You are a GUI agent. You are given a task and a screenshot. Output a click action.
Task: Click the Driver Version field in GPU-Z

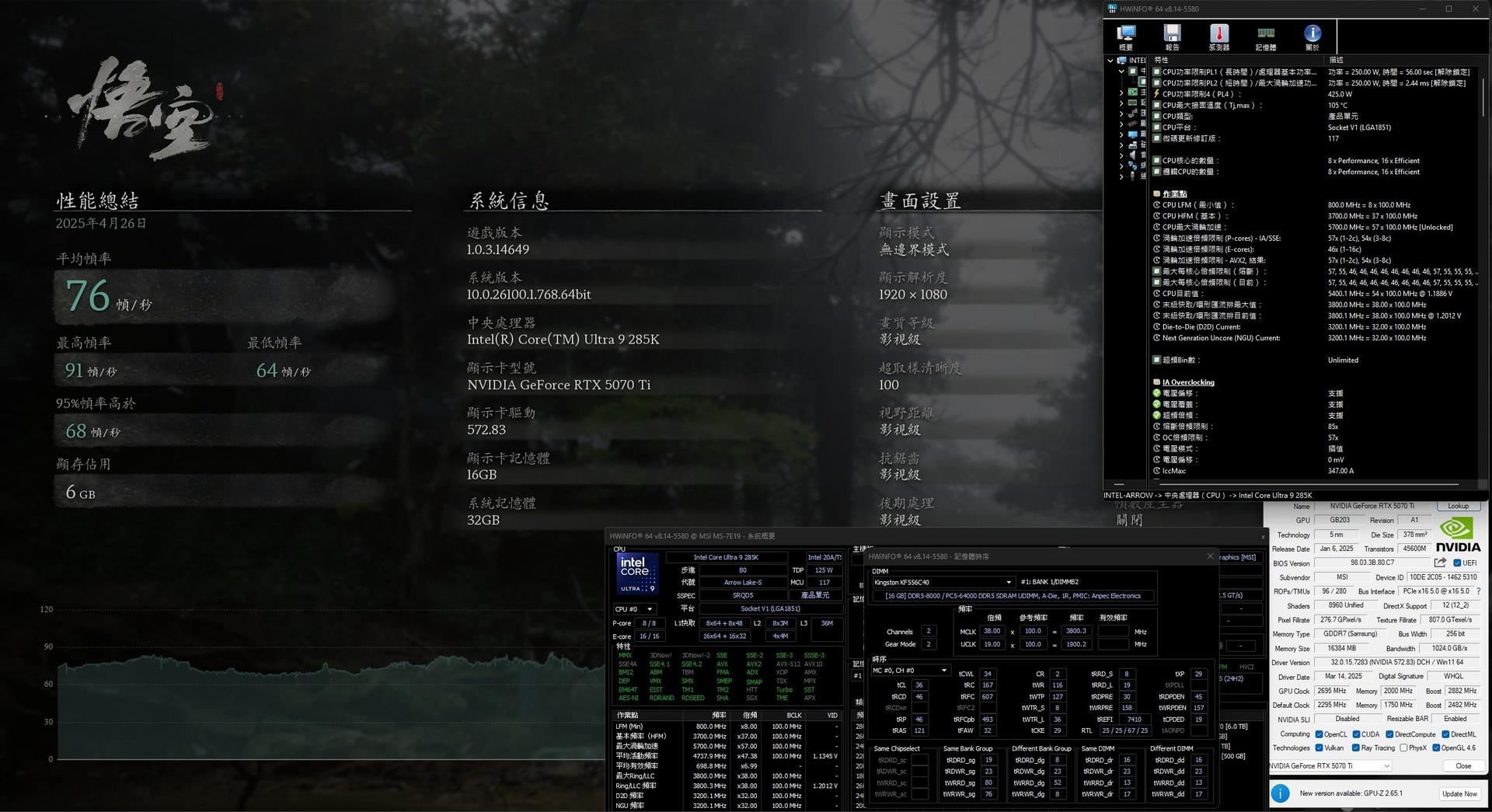(x=1396, y=663)
